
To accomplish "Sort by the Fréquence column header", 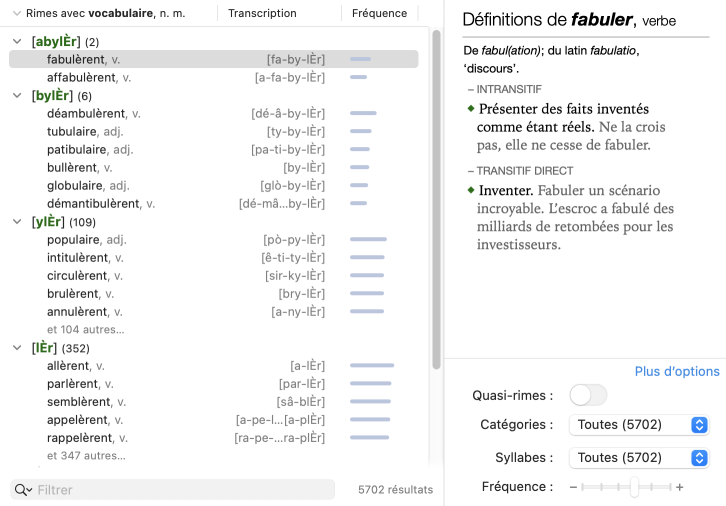I will (x=379, y=14).
